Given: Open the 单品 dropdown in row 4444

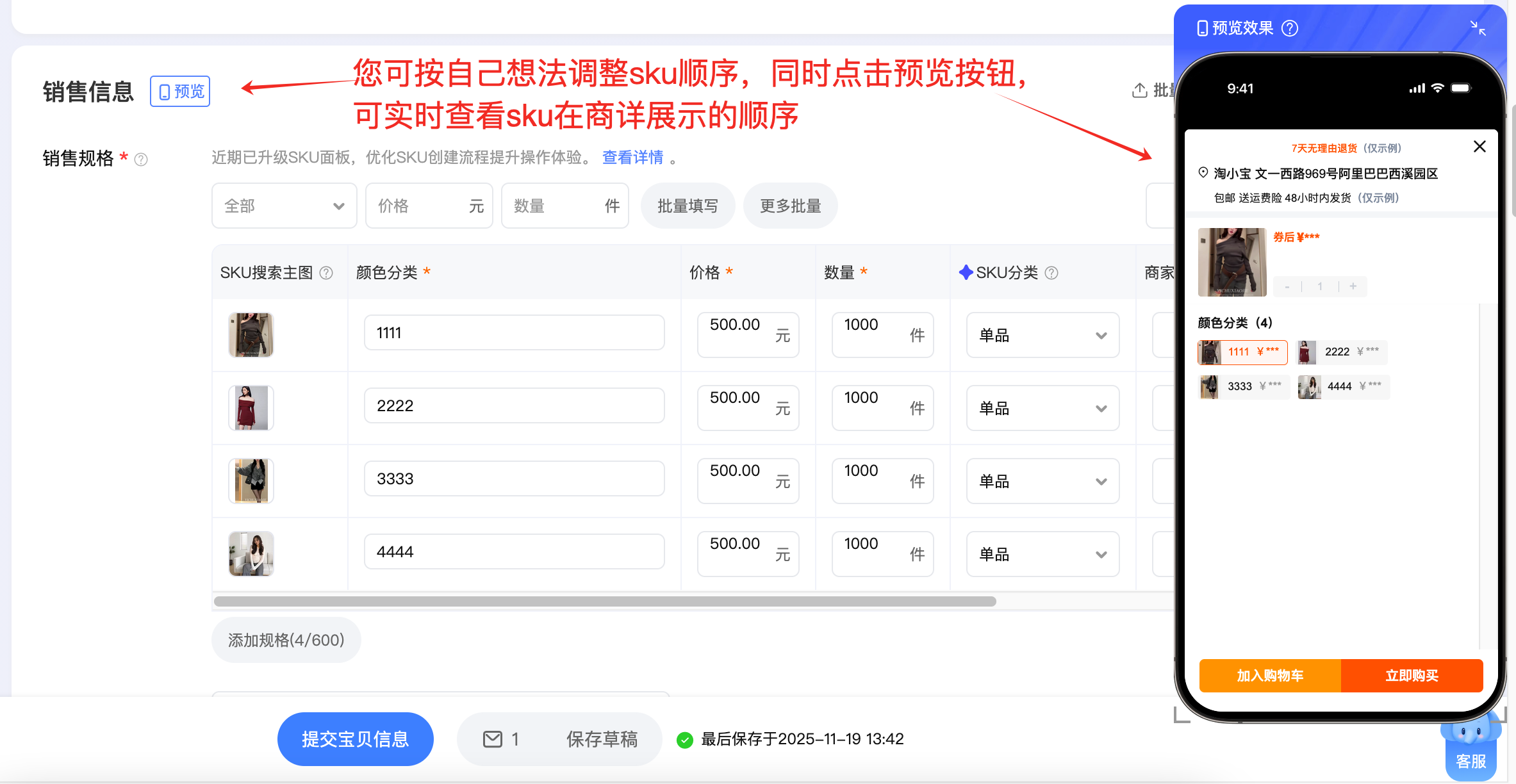Looking at the screenshot, I should tap(1042, 553).
